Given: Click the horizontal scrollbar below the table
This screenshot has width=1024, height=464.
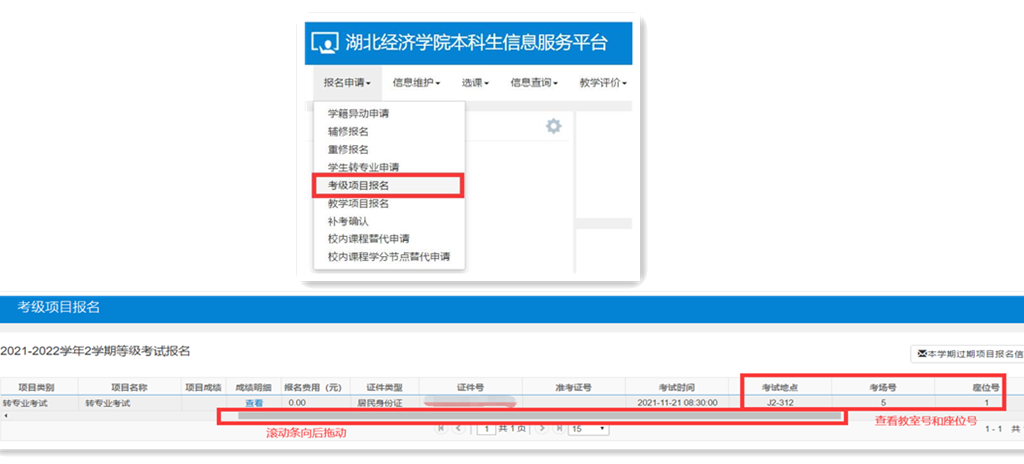Looking at the screenshot, I should click(x=530, y=415).
